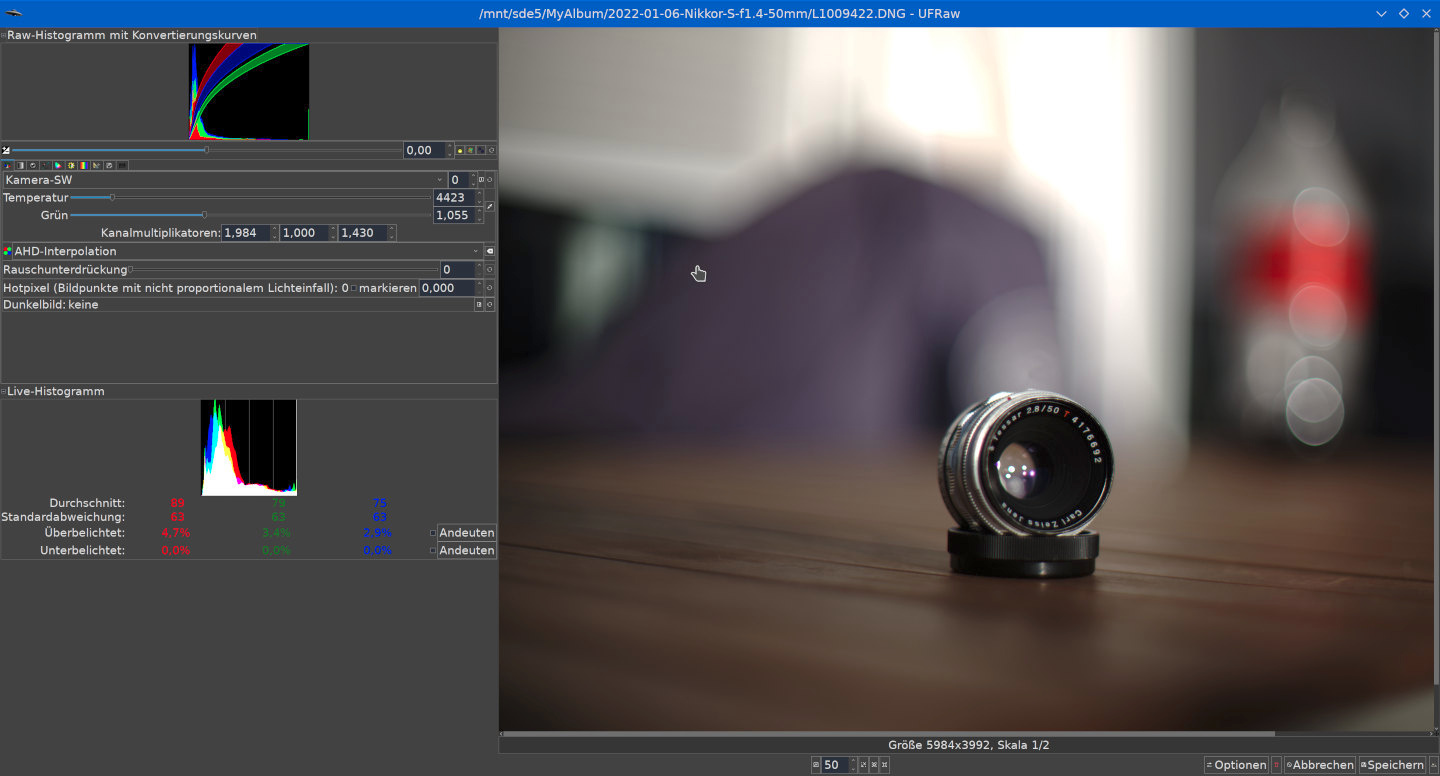Viewport: 1440px width, 776px height.
Task: Click the delete icon beside Optionen
Action: [1276, 765]
